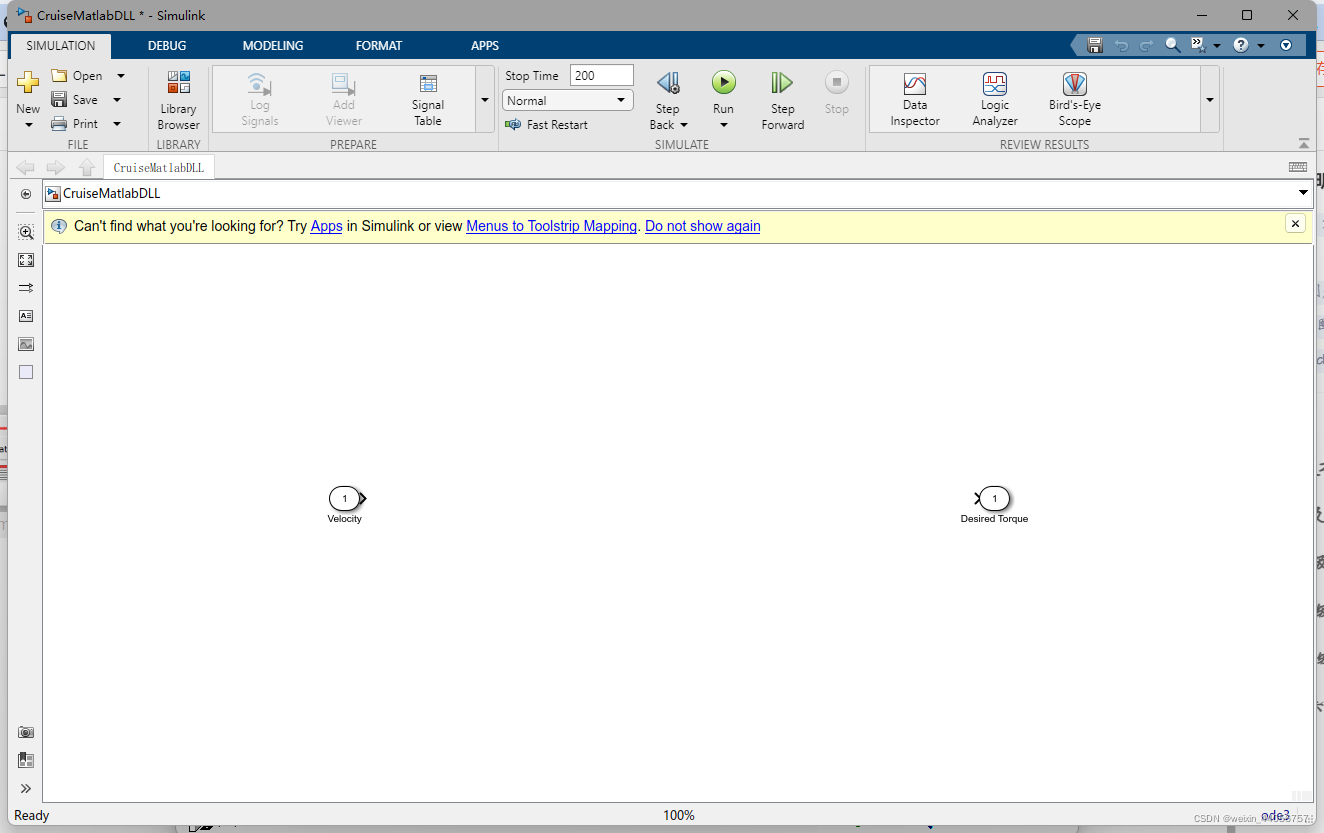Open the simulation mode Normal dropdown

(x=568, y=100)
